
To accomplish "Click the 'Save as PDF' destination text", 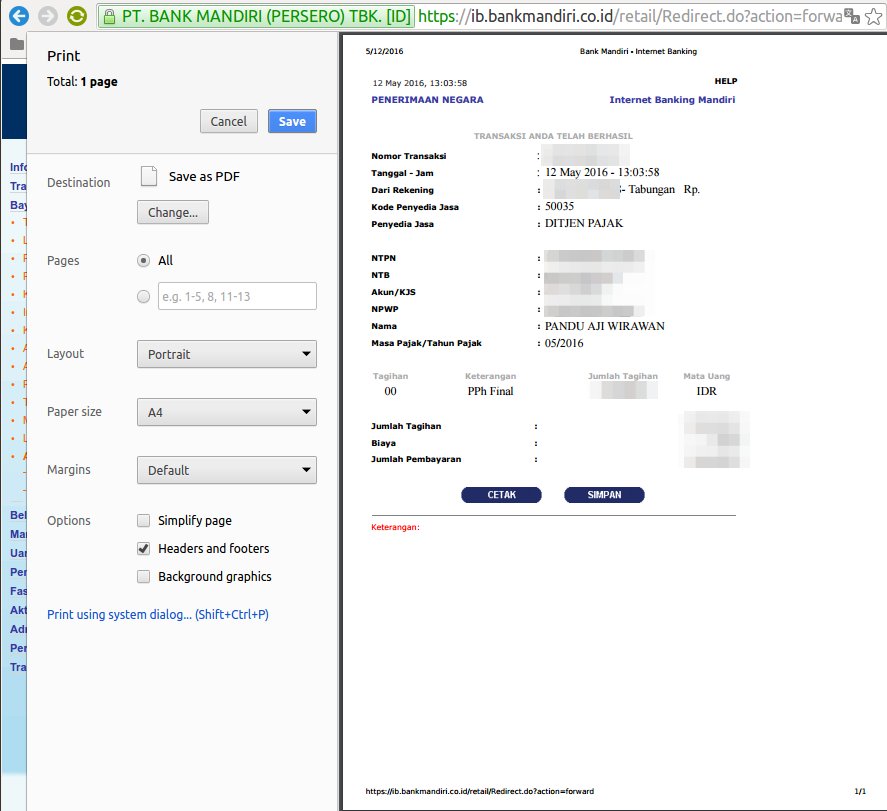I will [x=204, y=176].
